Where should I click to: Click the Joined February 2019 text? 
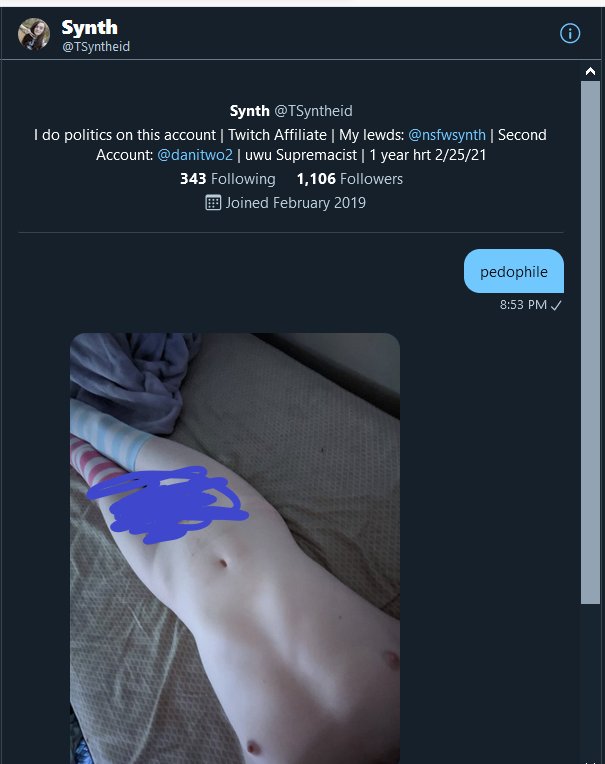pos(295,203)
